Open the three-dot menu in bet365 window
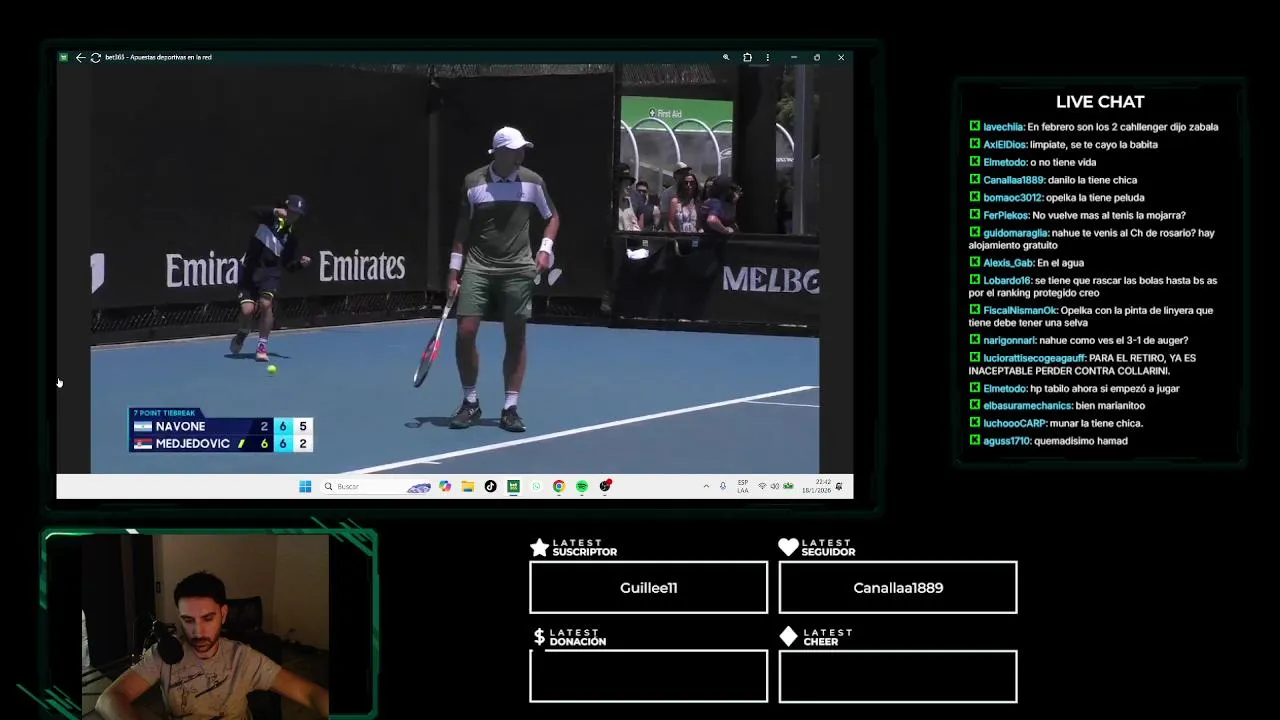 pyautogui.click(x=768, y=57)
